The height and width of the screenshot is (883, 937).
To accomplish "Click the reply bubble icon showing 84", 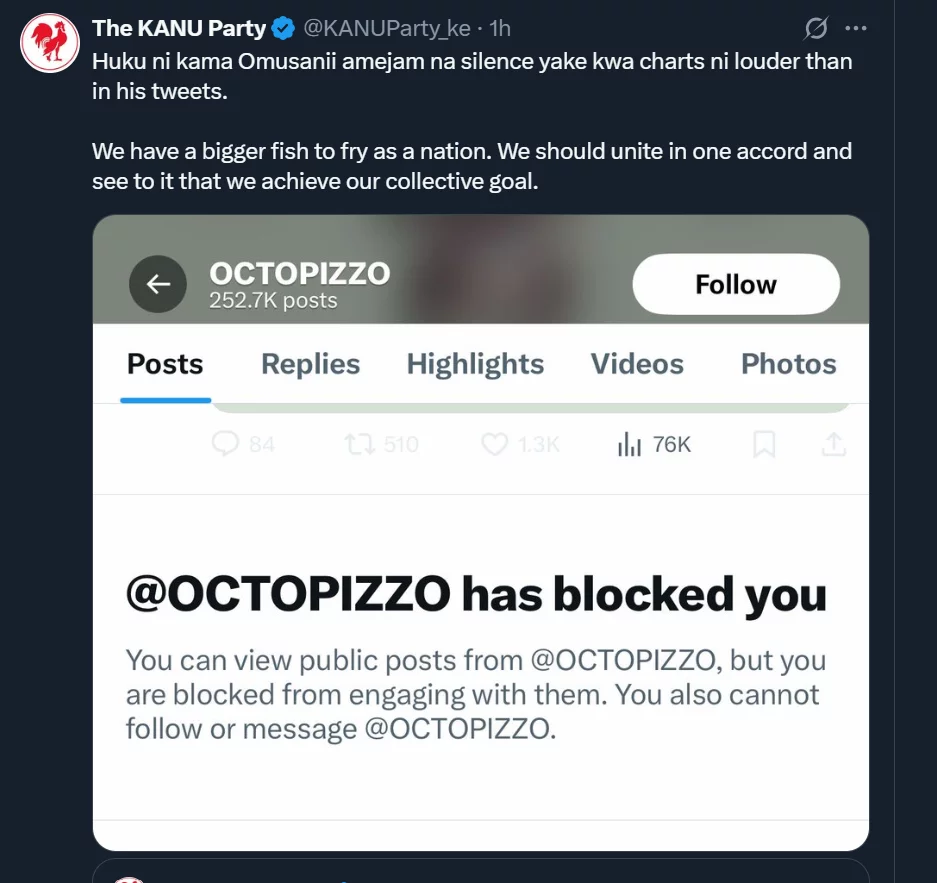I will [x=228, y=444].
